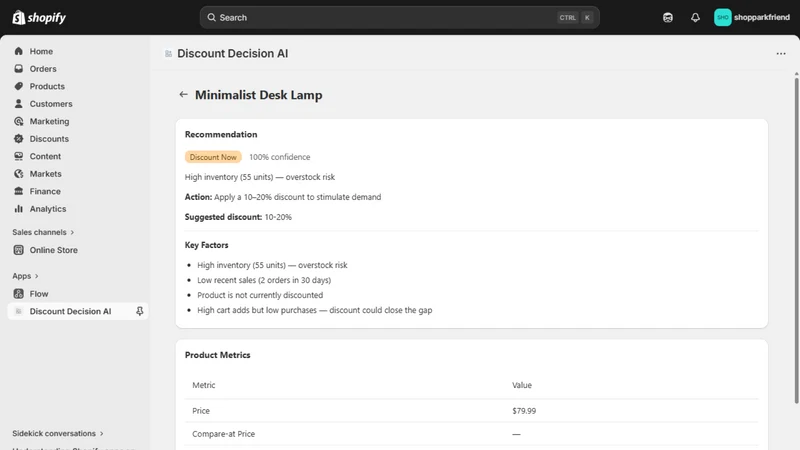Click the Finance bank icon
The image size is (800, 450).
pyautogui.click(x=19, y=191)
